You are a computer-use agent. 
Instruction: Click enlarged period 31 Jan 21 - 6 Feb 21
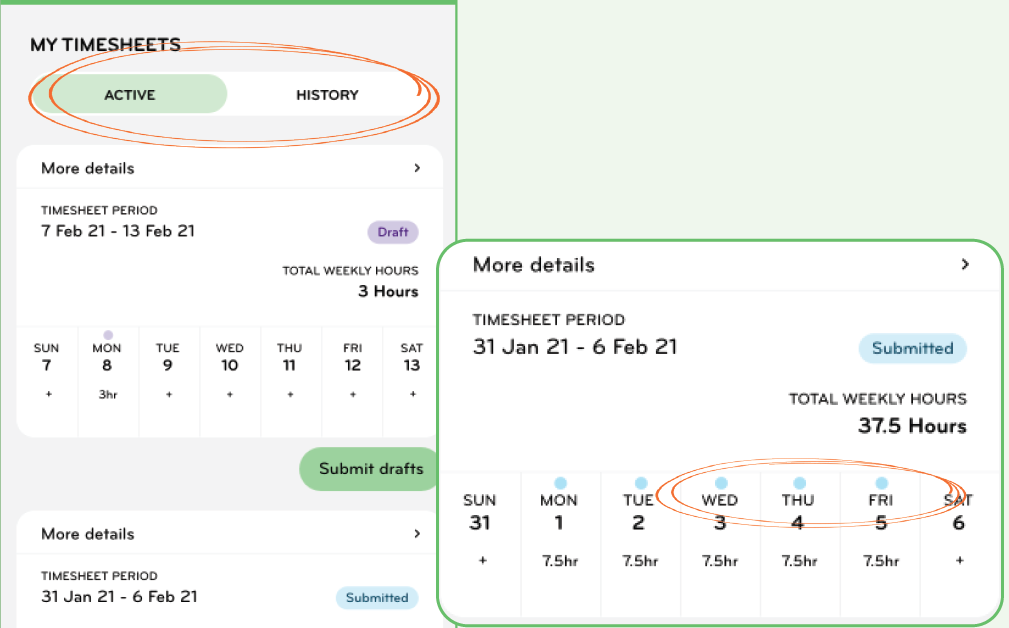click(575, 347)
